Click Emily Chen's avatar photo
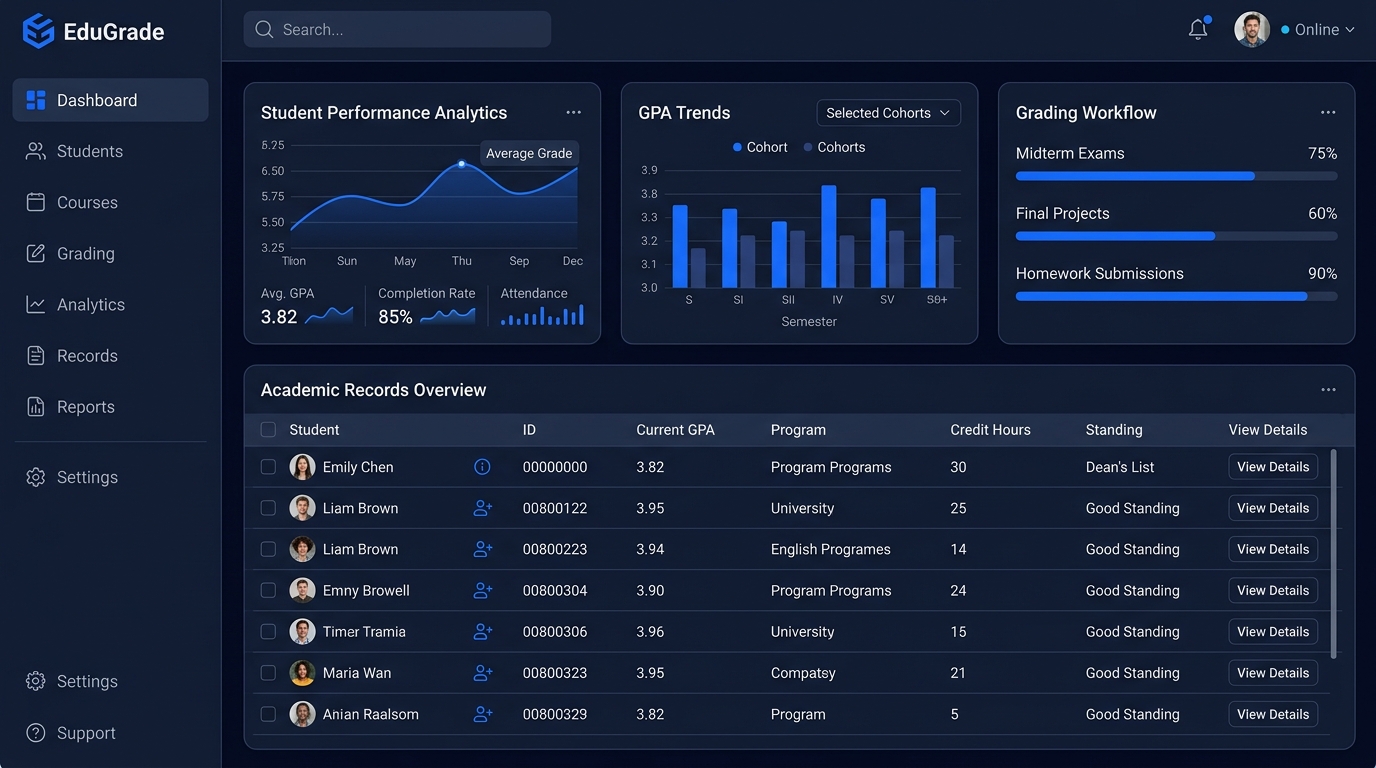 click(302, 467)
